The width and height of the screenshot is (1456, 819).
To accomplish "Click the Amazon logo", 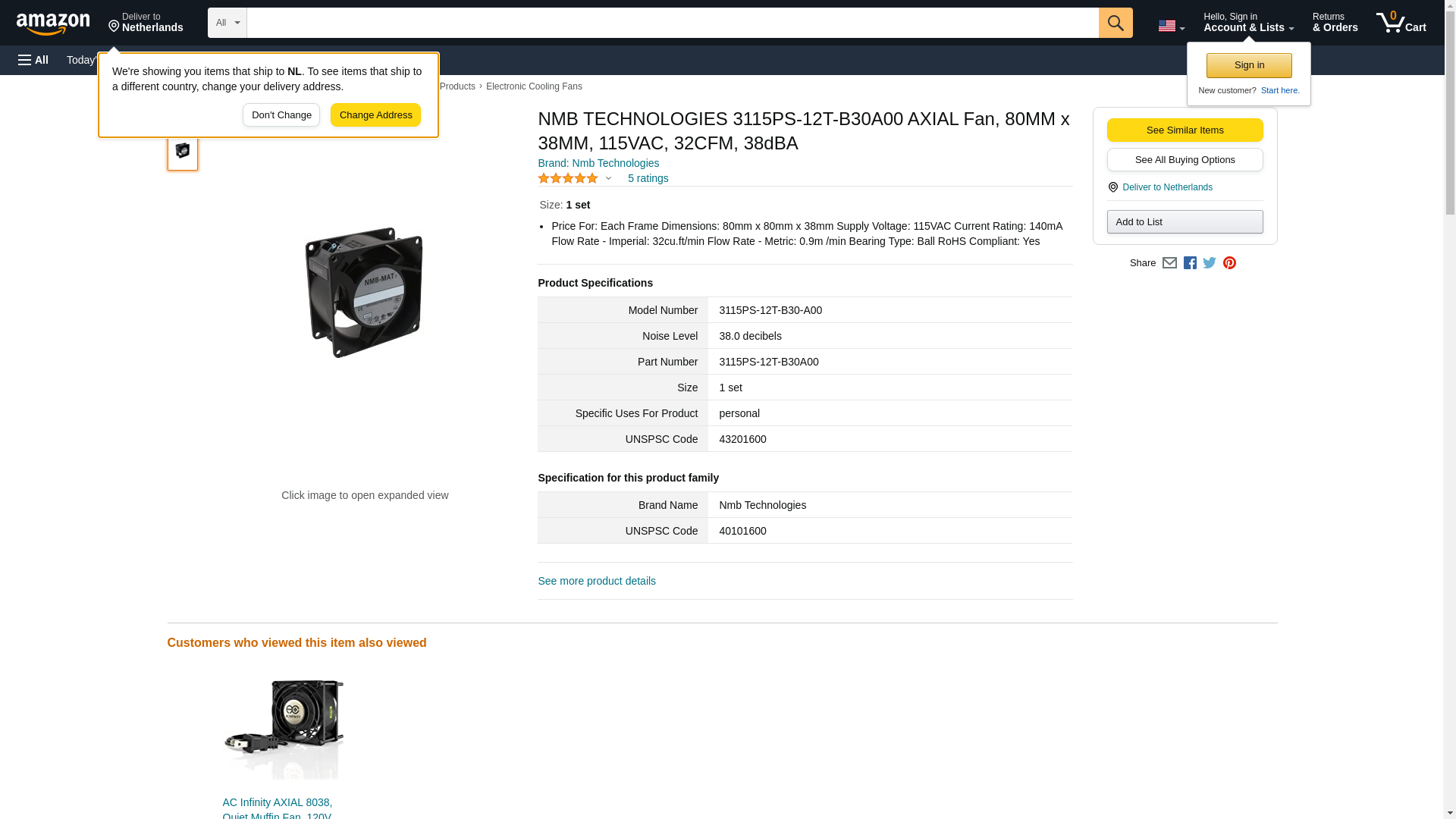I will click(x=53, y=24).
